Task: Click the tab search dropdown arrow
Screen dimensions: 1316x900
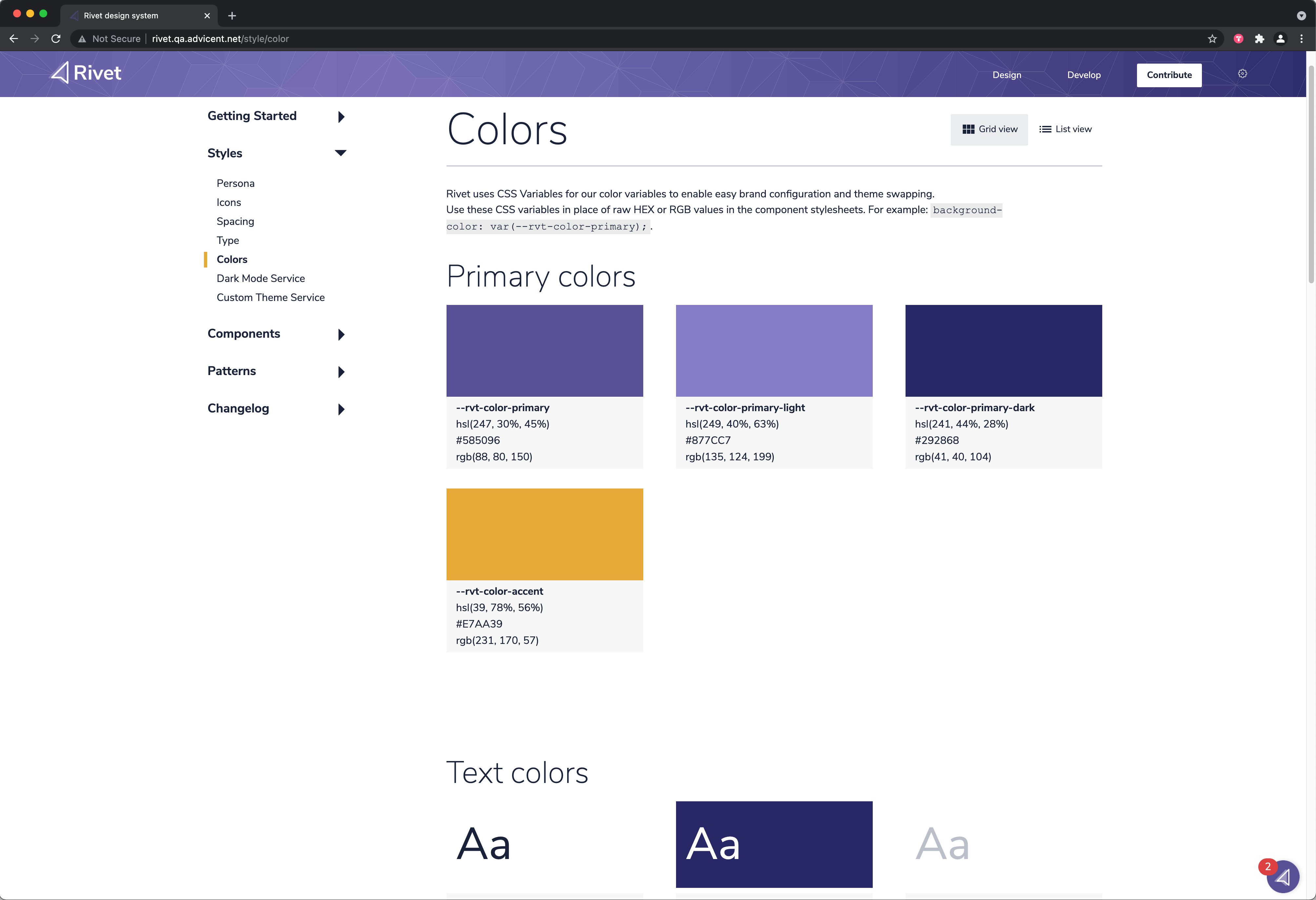Action: [x=1301, y=16]
